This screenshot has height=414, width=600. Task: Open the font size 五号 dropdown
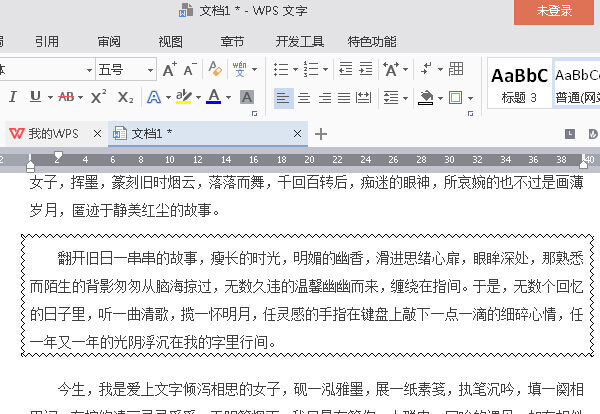pyautogui.click(x=148, y=70)
